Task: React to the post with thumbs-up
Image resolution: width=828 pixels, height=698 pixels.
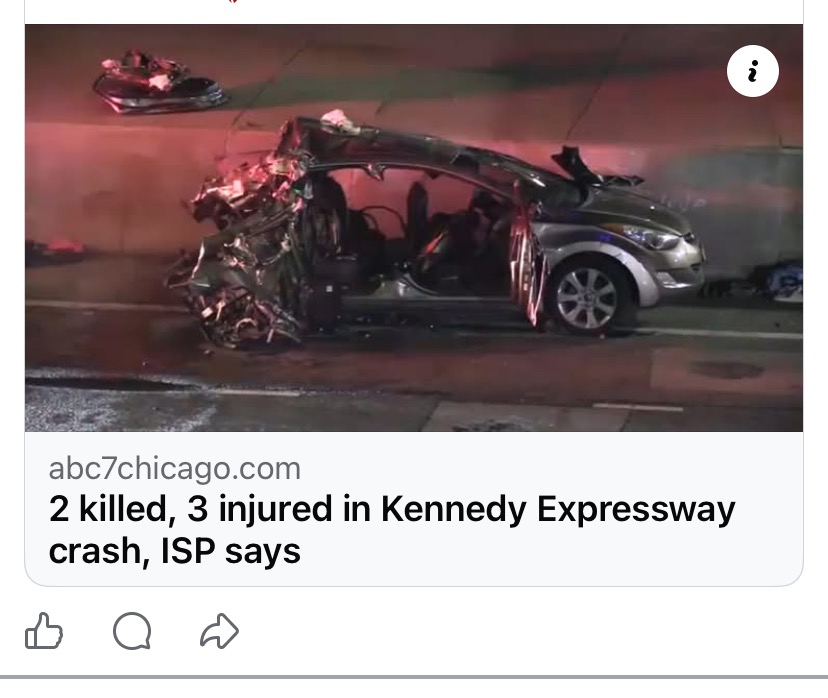Action: (x=44, y=630)
